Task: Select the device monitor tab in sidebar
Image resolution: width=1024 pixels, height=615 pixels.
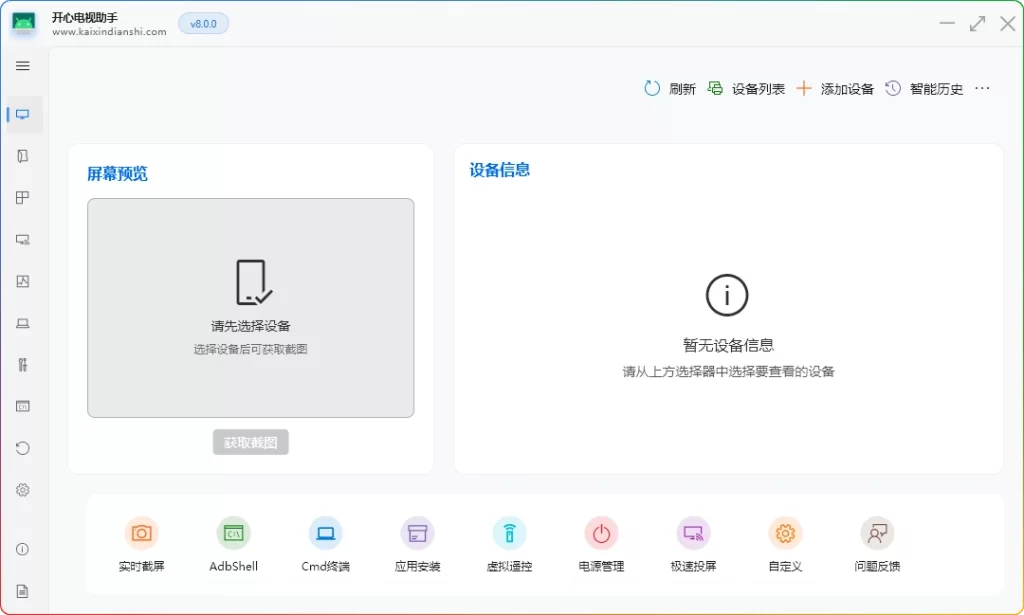Action: 23,114
